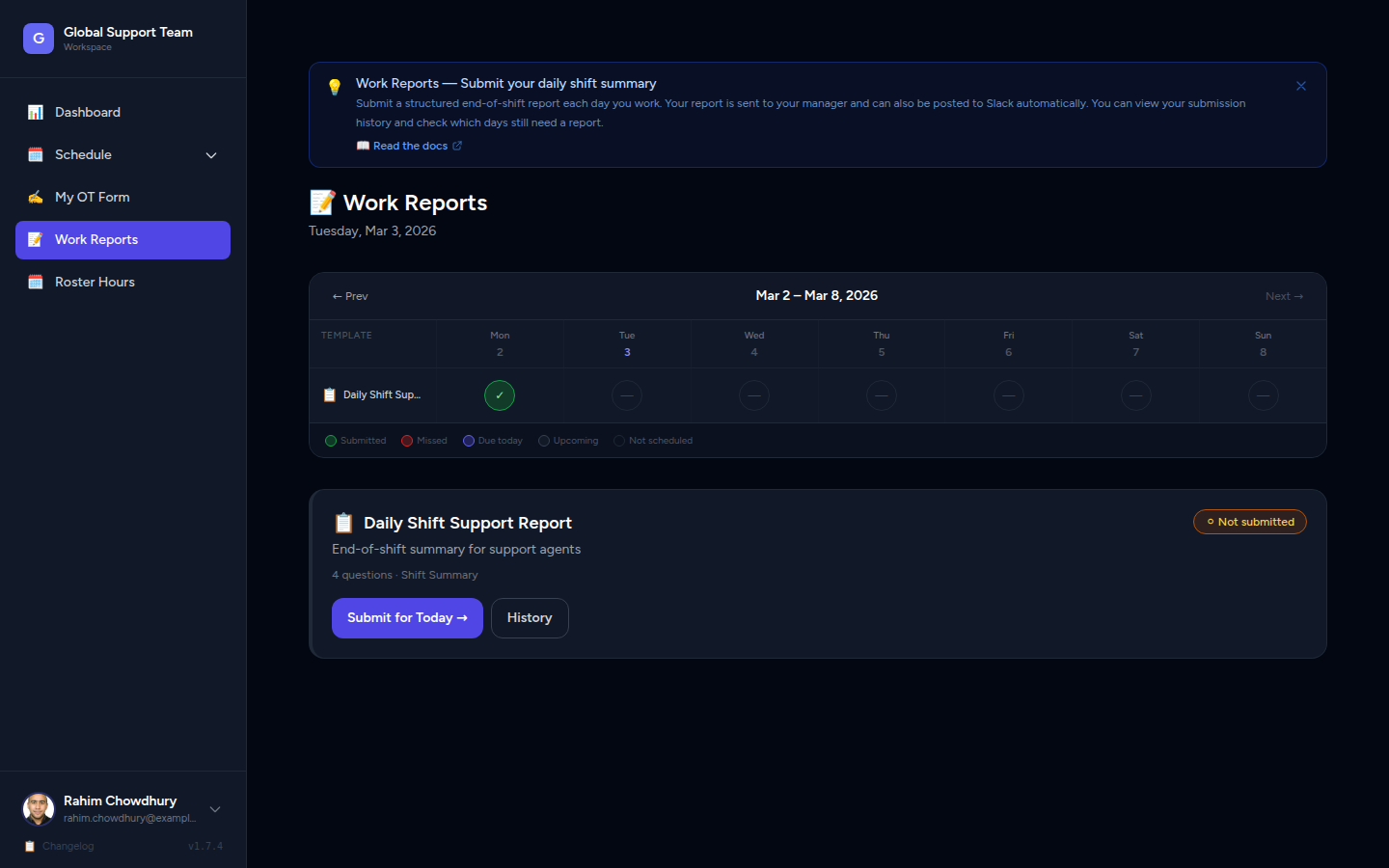Screen dimensions: 1389x868
Task: Select the My OT Form sidebar icon
Action: tap(36, 197)
